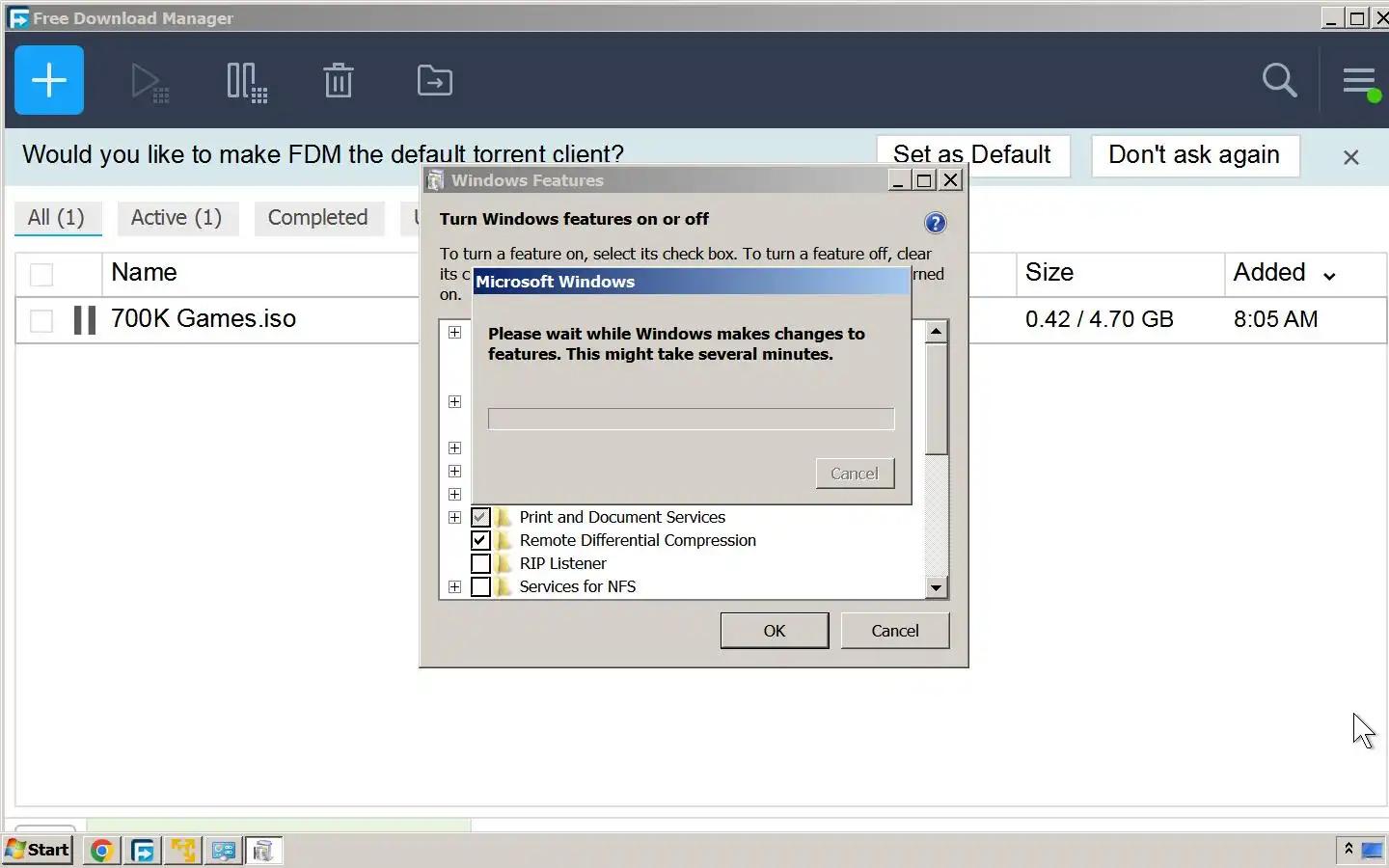
Task: Enable the RIP Listener checkbox
Action: [x=480, y=564]
